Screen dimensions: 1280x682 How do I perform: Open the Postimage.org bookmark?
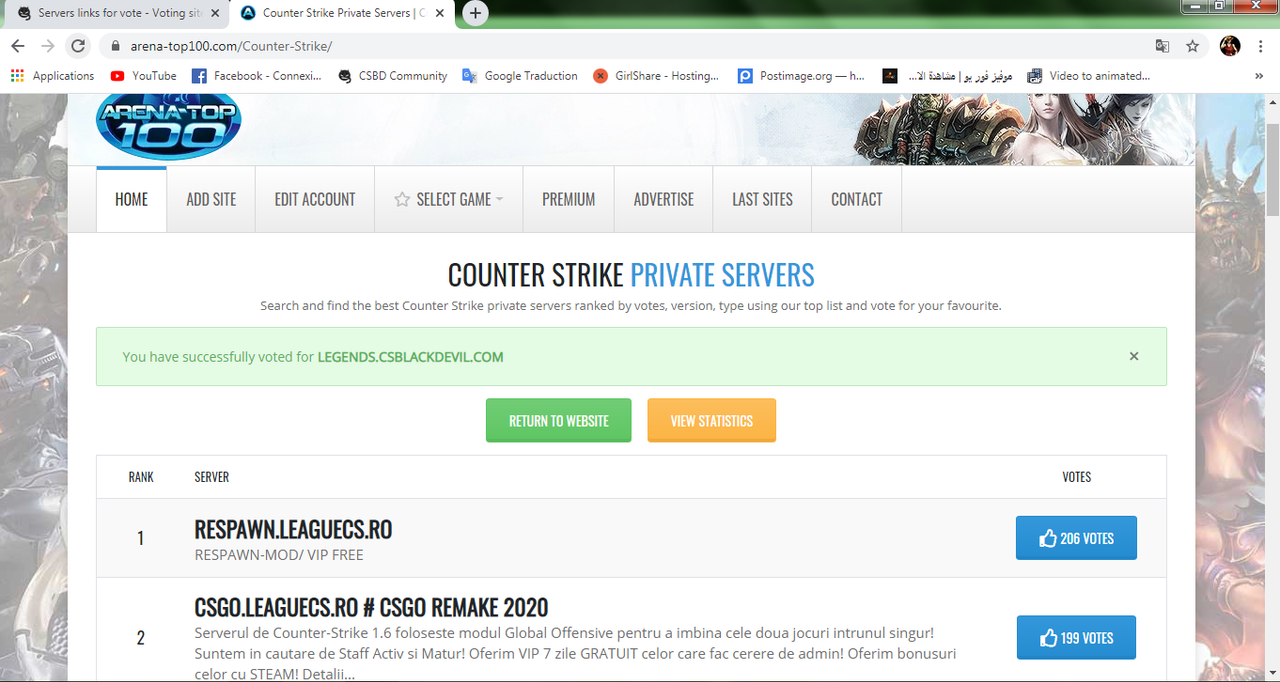[801, 75]
